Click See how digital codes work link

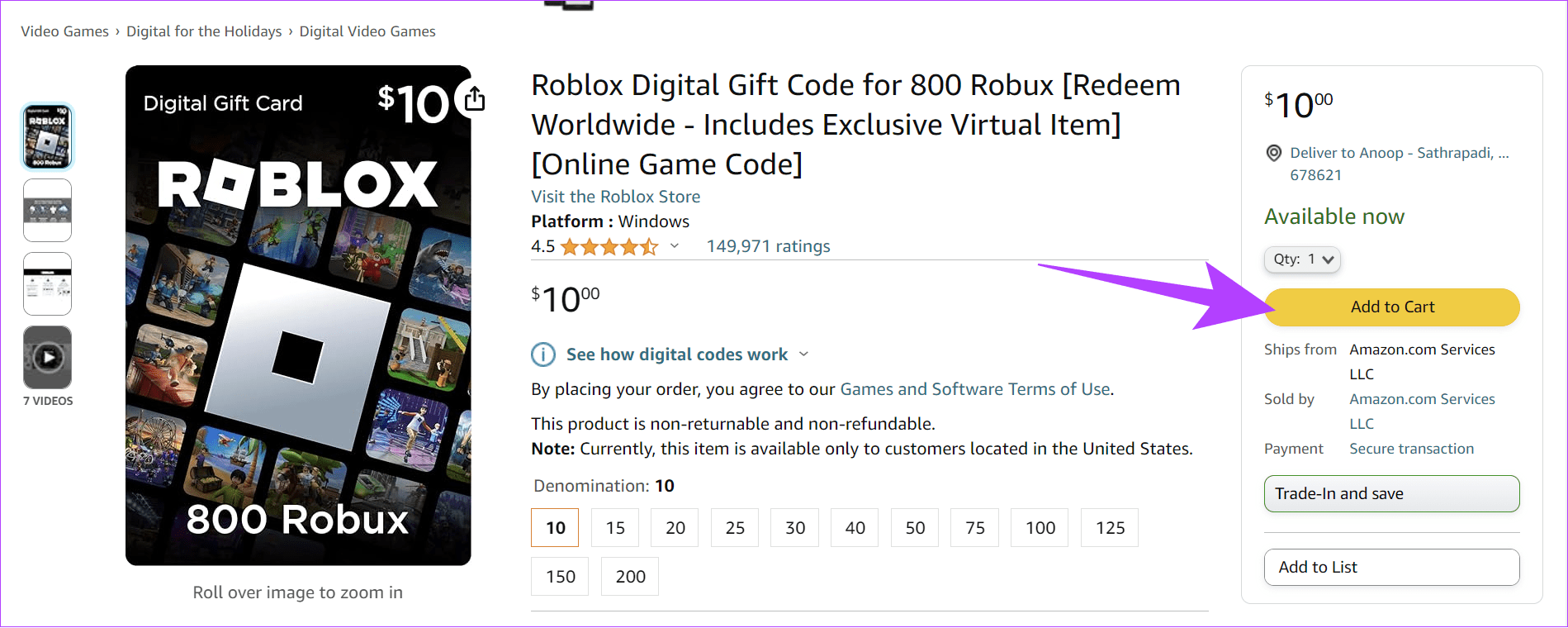[x=677, y=354]
